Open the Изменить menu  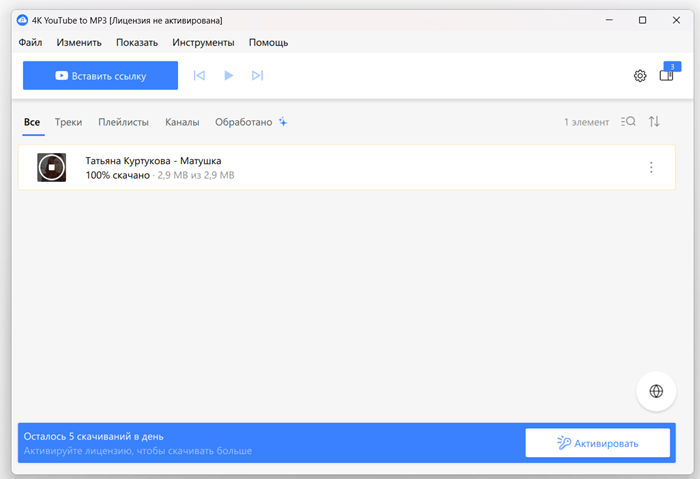[79, 42]
